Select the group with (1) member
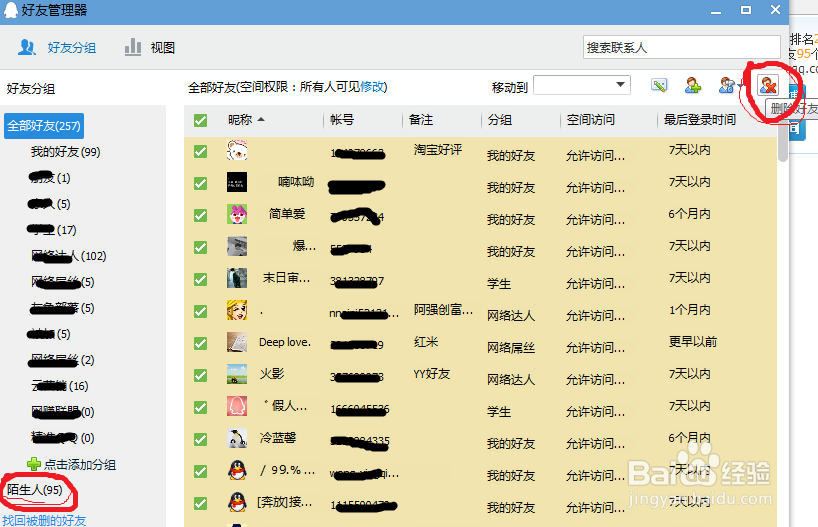The width and height of the screenshot is (818, 527). pos(50,178)
